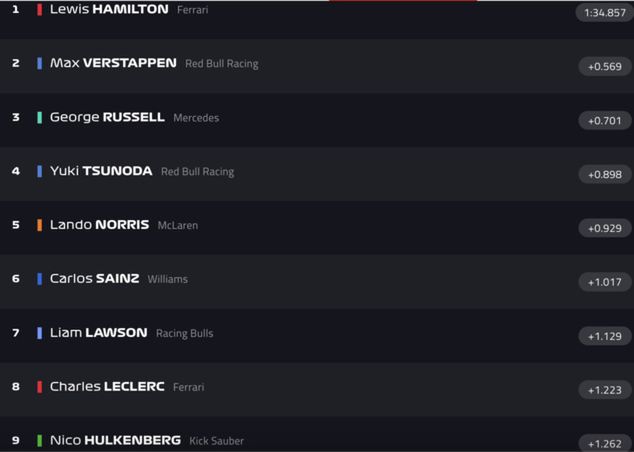Open Max Verstappen's driver entry
The image size is (634, 452).
click(x=113, y=63)
